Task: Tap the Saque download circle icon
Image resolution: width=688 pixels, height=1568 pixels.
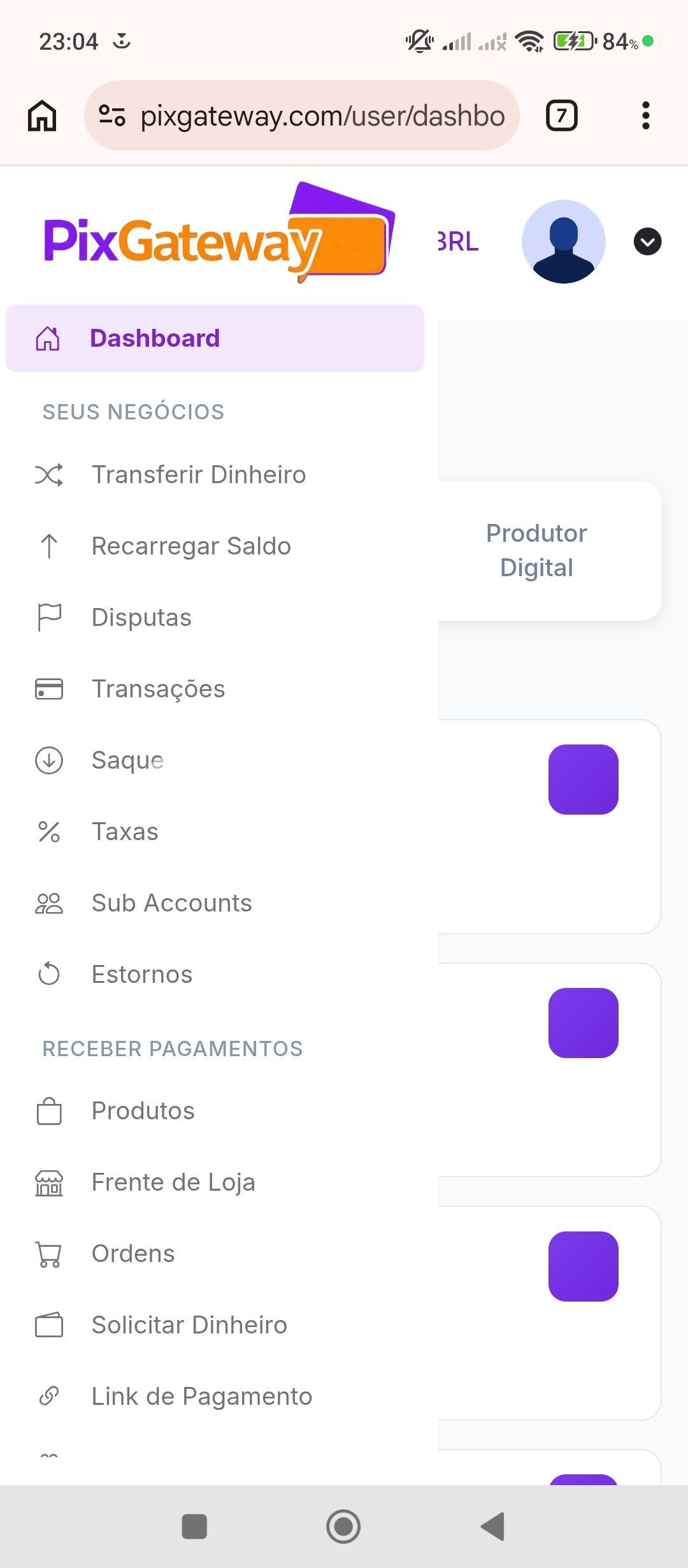Action: point(49,760)
